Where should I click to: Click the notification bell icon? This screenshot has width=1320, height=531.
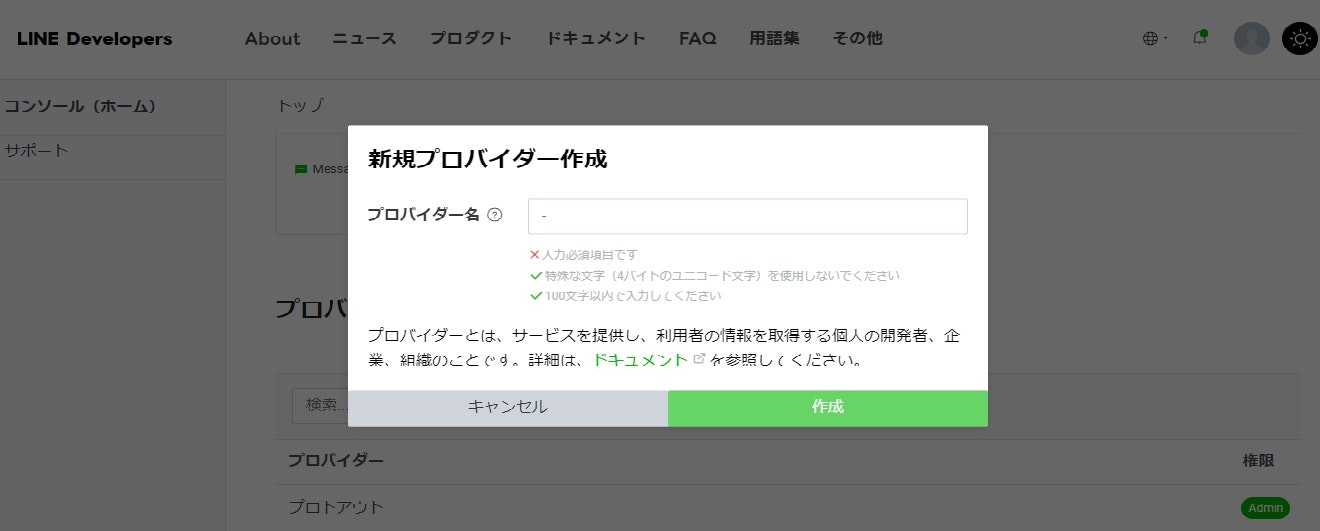[x=1199, y=38]
